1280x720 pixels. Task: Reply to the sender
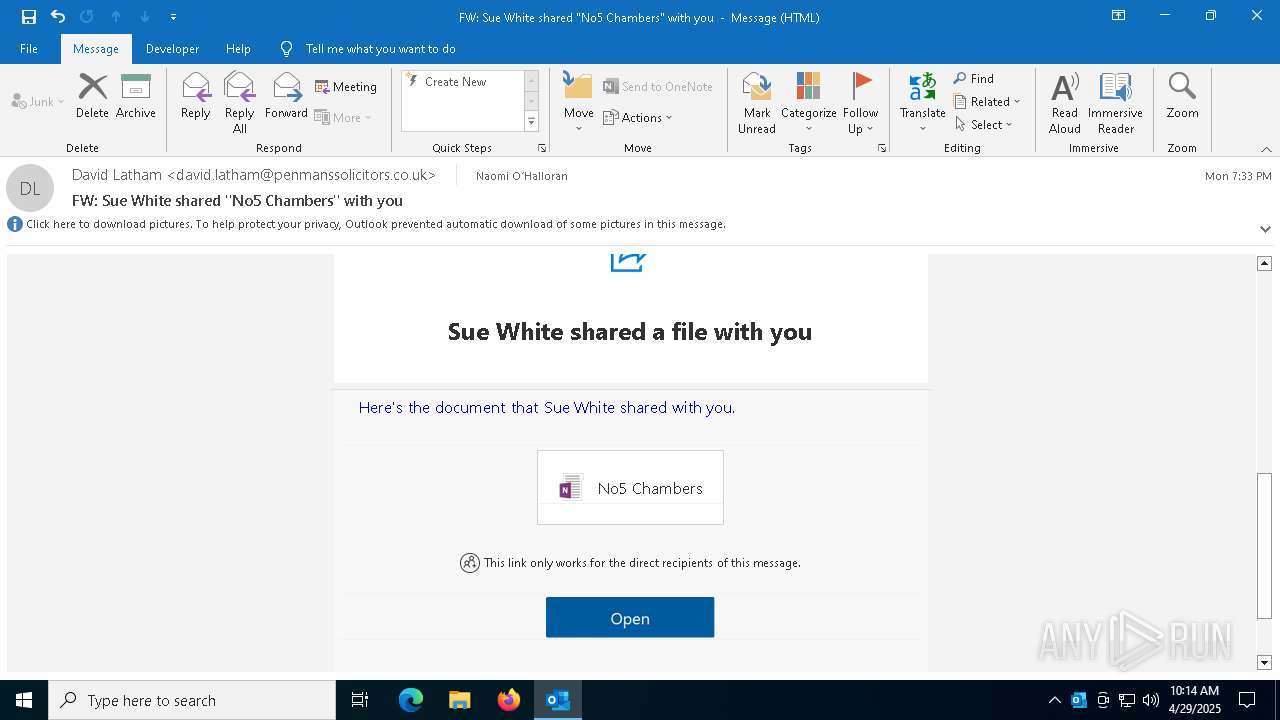(196, 96)
